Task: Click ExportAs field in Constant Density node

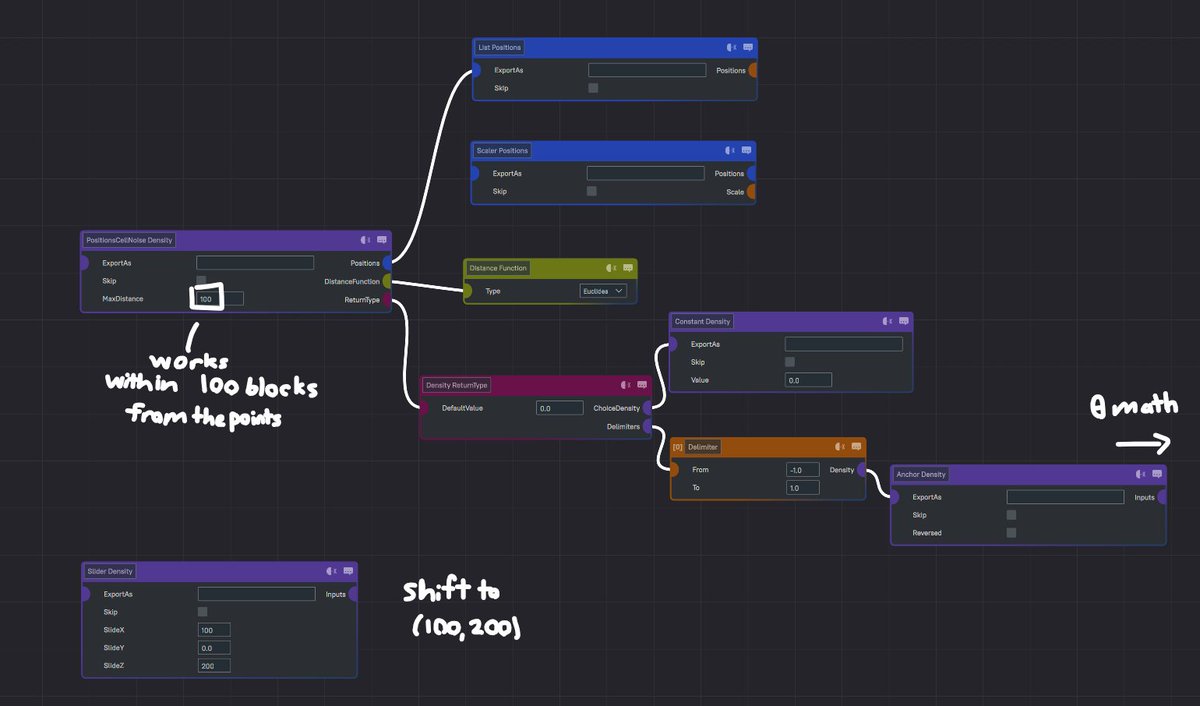Action: [844, 344]
